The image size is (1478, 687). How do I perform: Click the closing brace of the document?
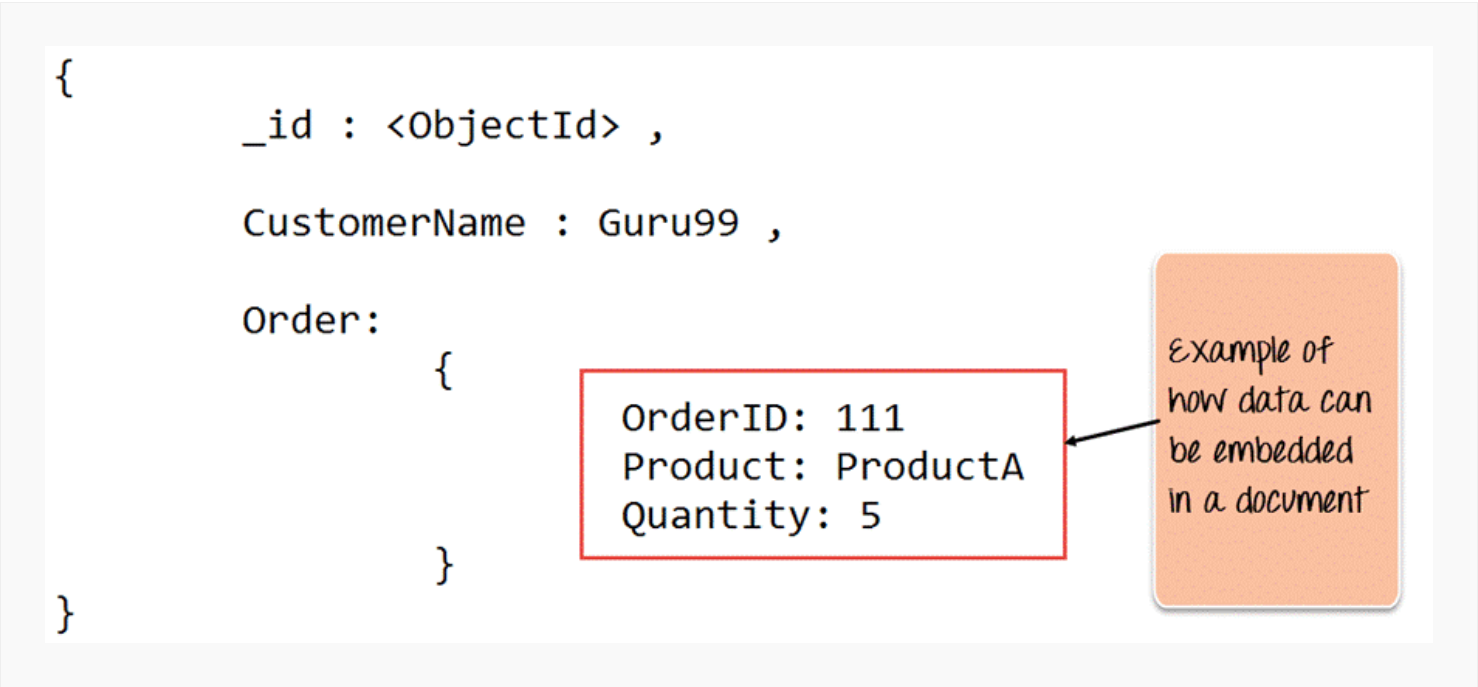coord(65,613)
